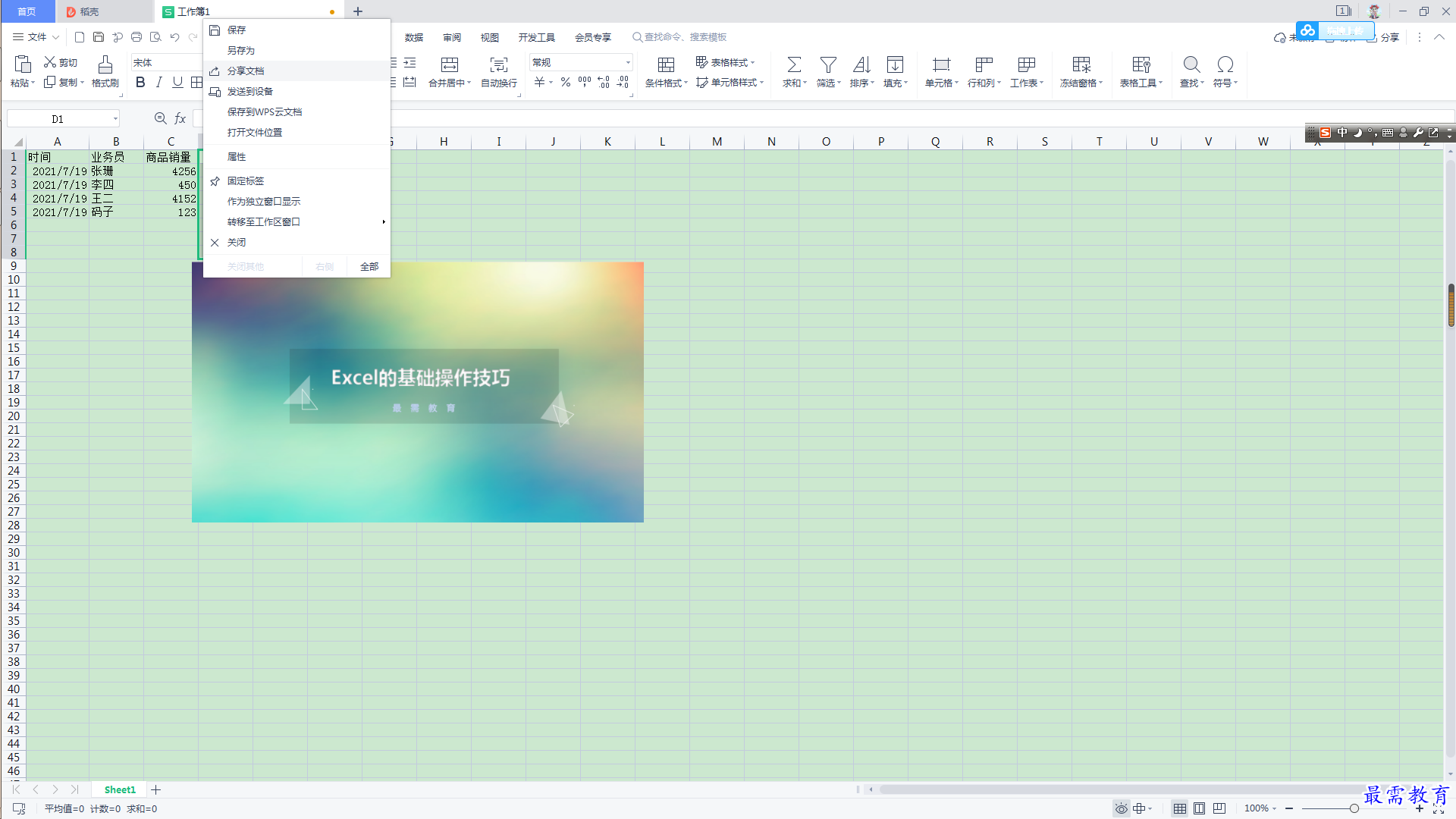The height and width of the screenshot is (819, 1456).
Task: Open the Table Style (表格样式) dropdown
Action: click(726, 62)
